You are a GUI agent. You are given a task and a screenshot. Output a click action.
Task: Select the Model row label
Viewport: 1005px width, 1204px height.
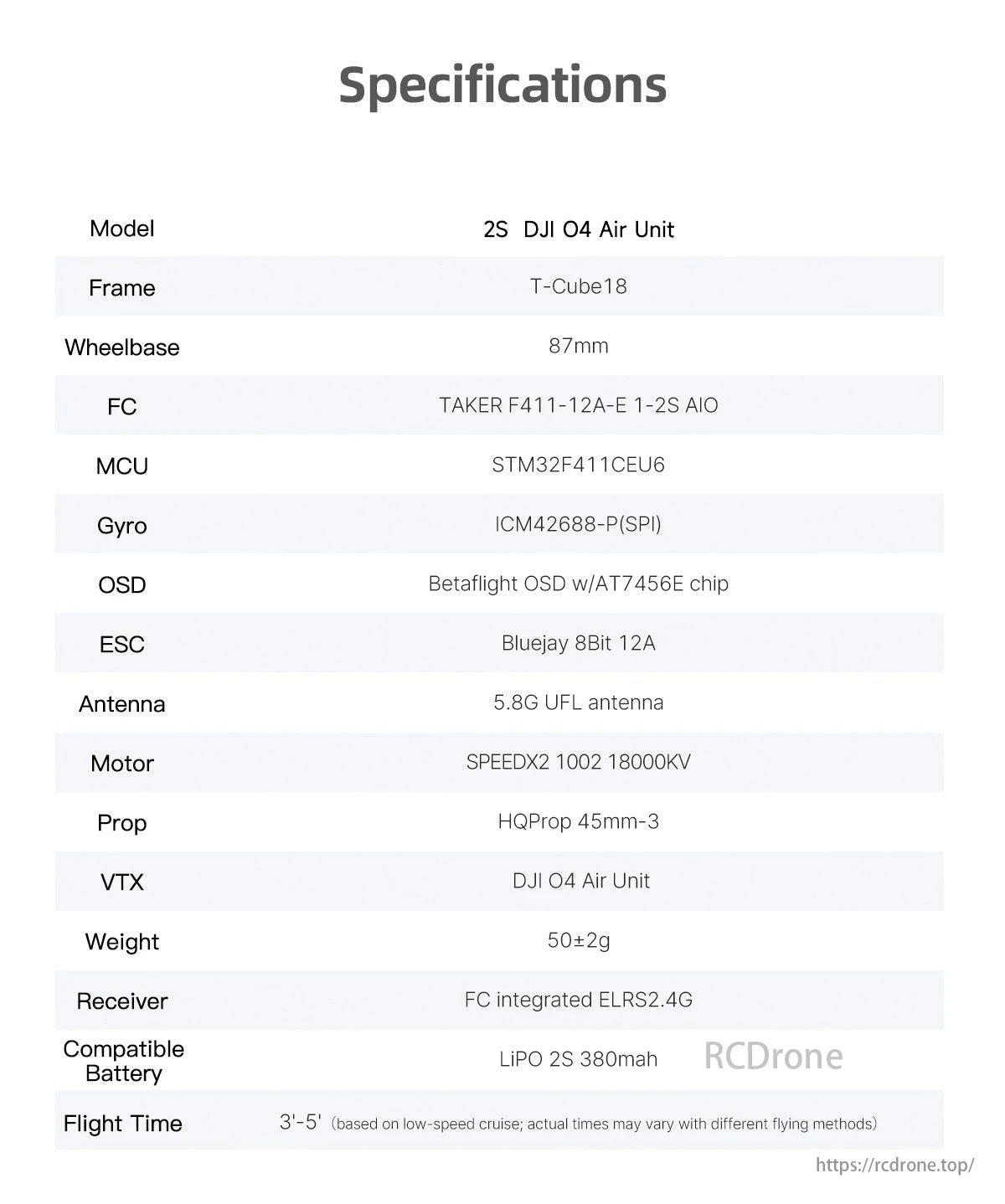(122, 229)
